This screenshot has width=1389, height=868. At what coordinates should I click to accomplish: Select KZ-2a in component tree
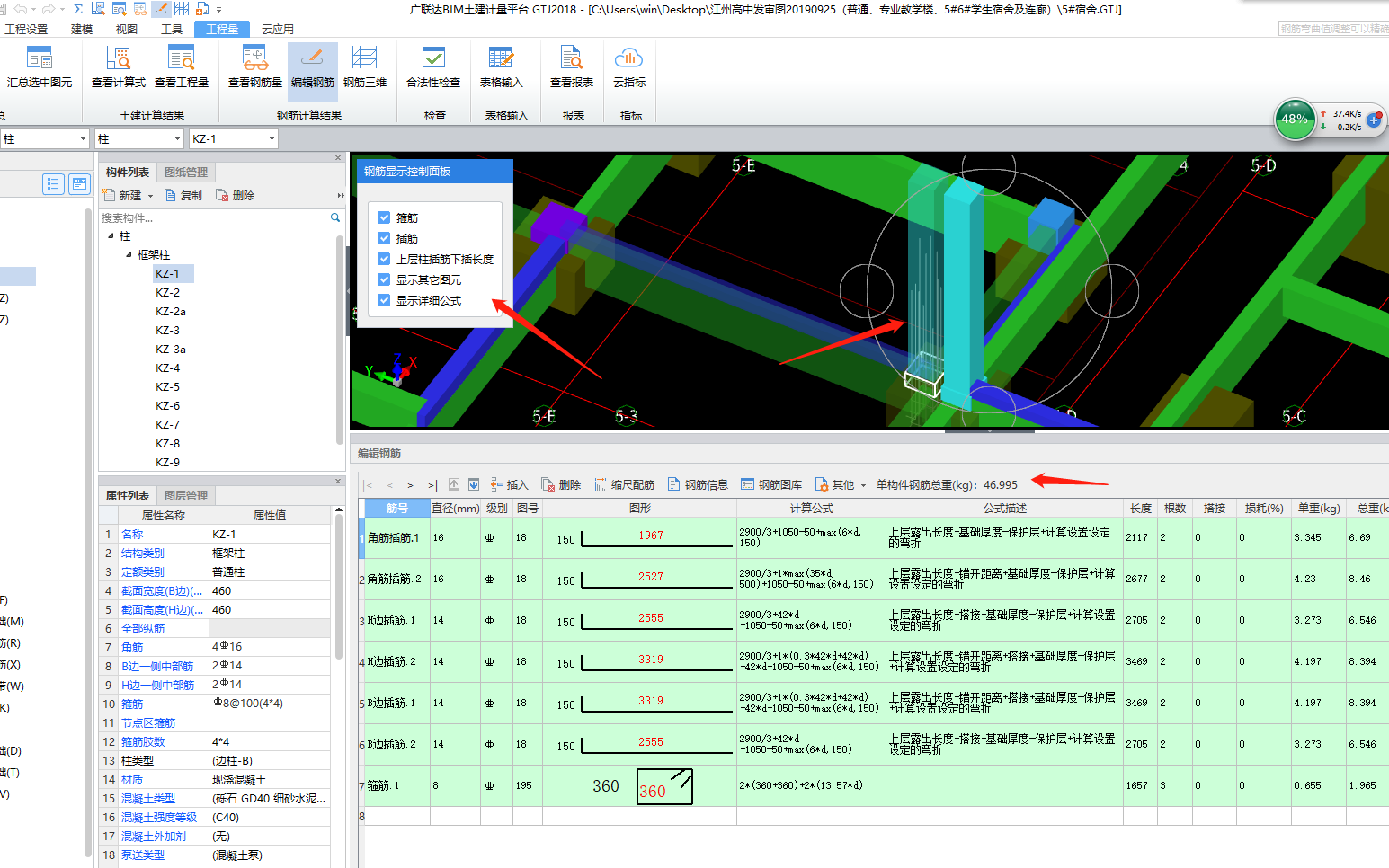tap(171, 312)
